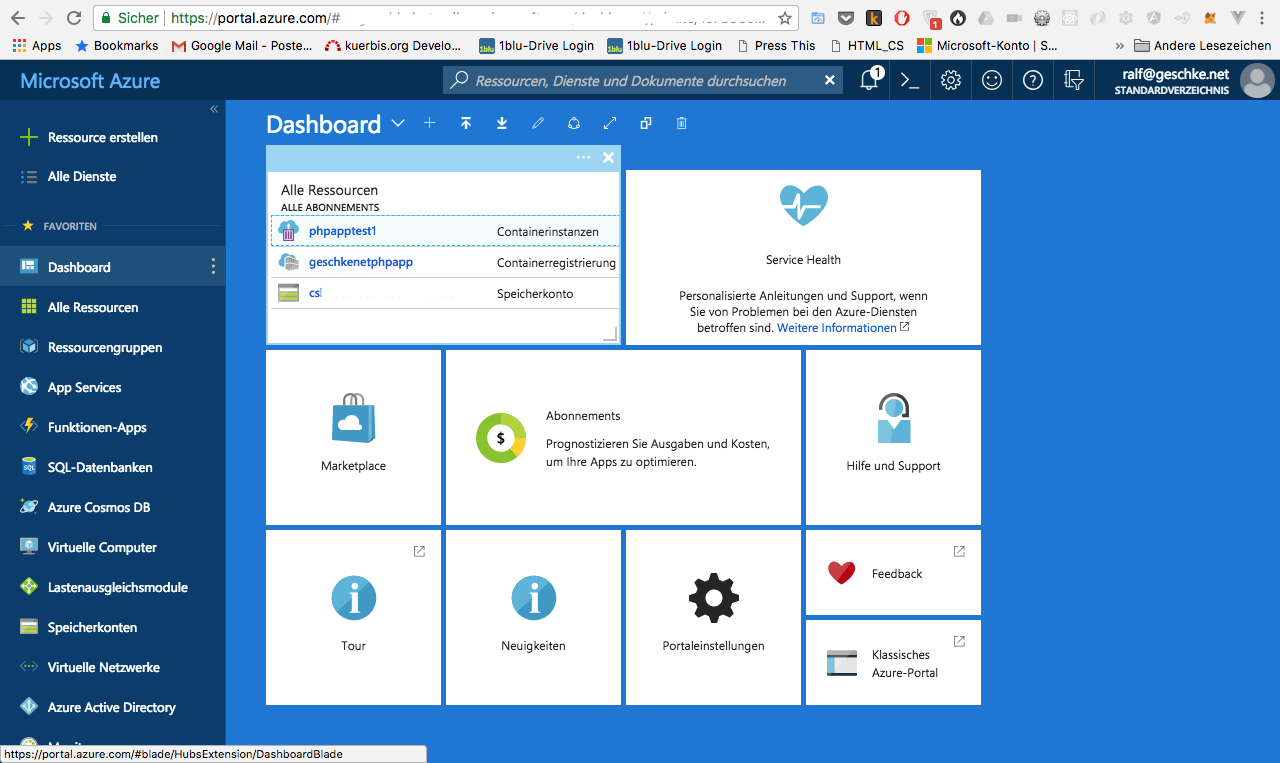
Task: Open Ressourcengruppen in sidebar
Action: (112, 347)
